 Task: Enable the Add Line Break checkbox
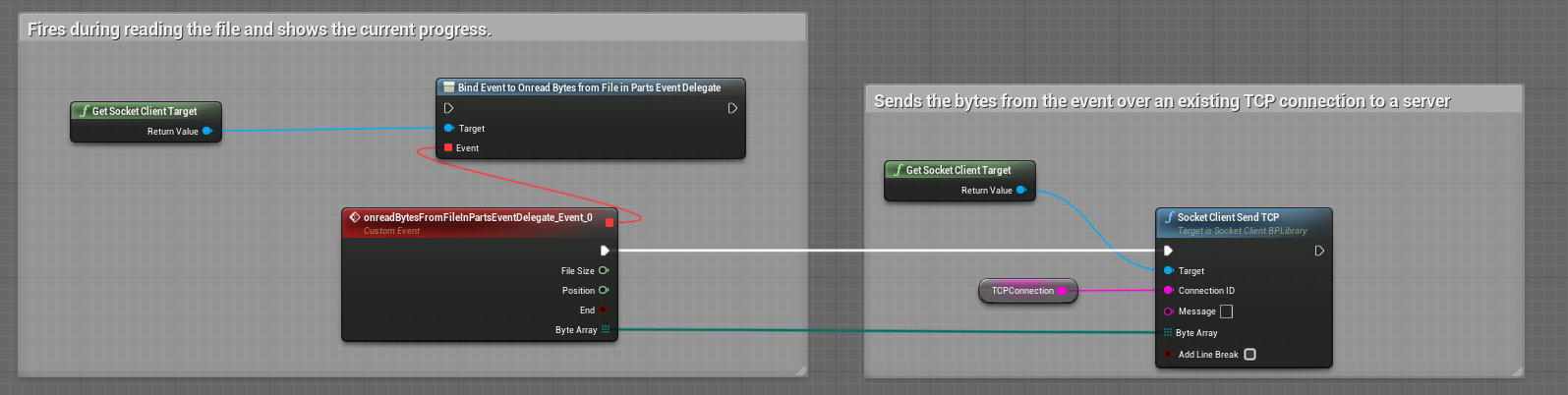click(x=1249, y=355)
